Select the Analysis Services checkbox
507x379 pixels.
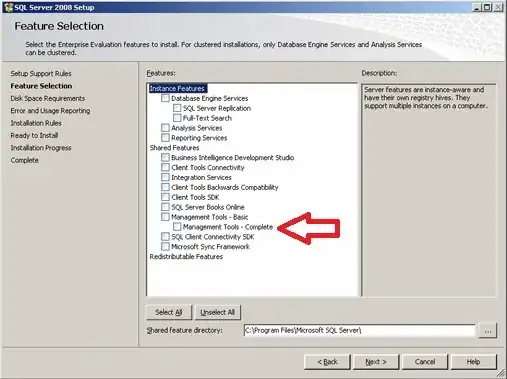(165, 128)
